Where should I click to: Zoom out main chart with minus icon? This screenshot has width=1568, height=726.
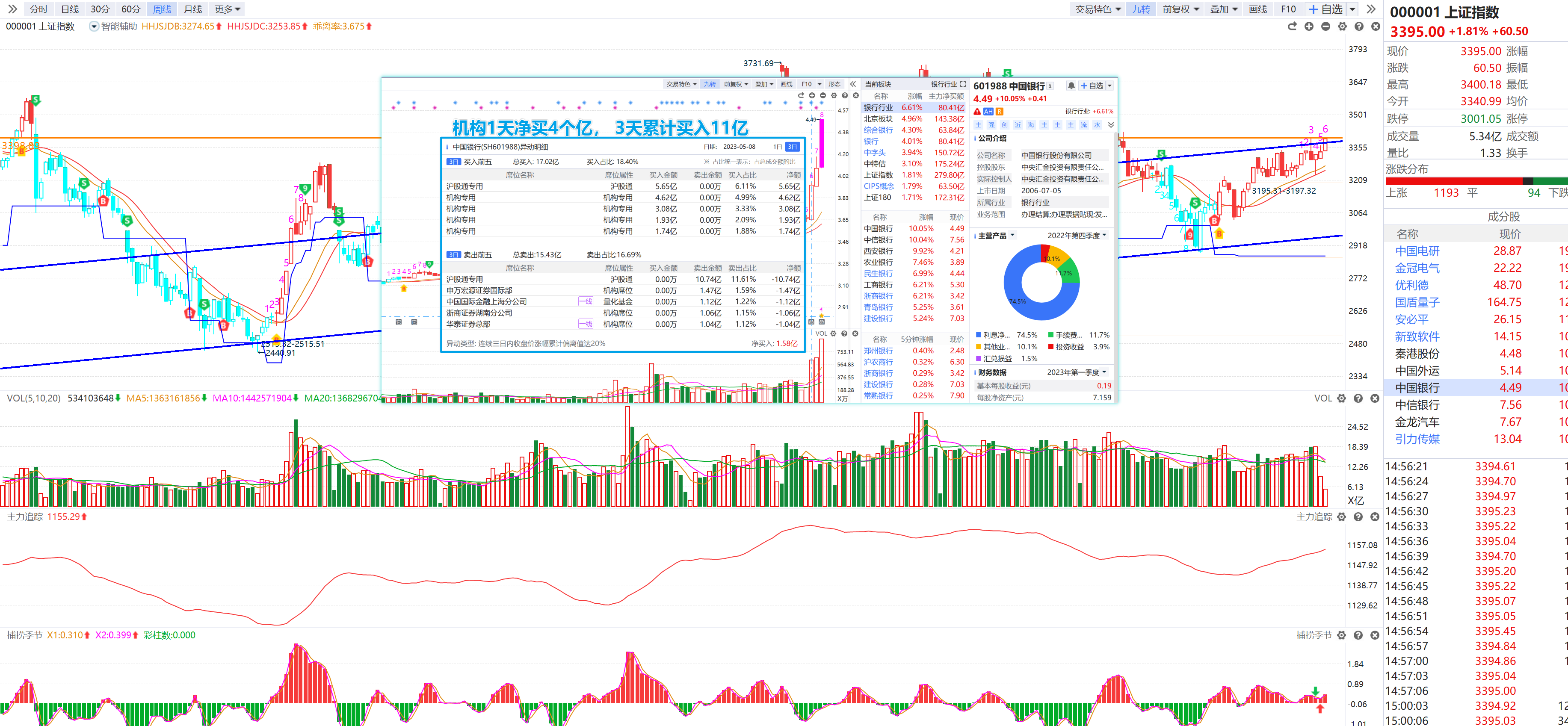1325,26
